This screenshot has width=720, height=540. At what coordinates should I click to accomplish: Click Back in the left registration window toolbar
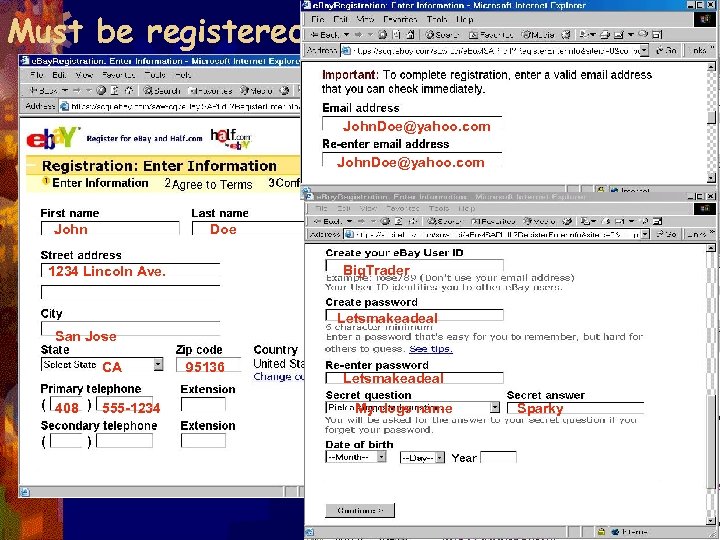pos(43,90)
